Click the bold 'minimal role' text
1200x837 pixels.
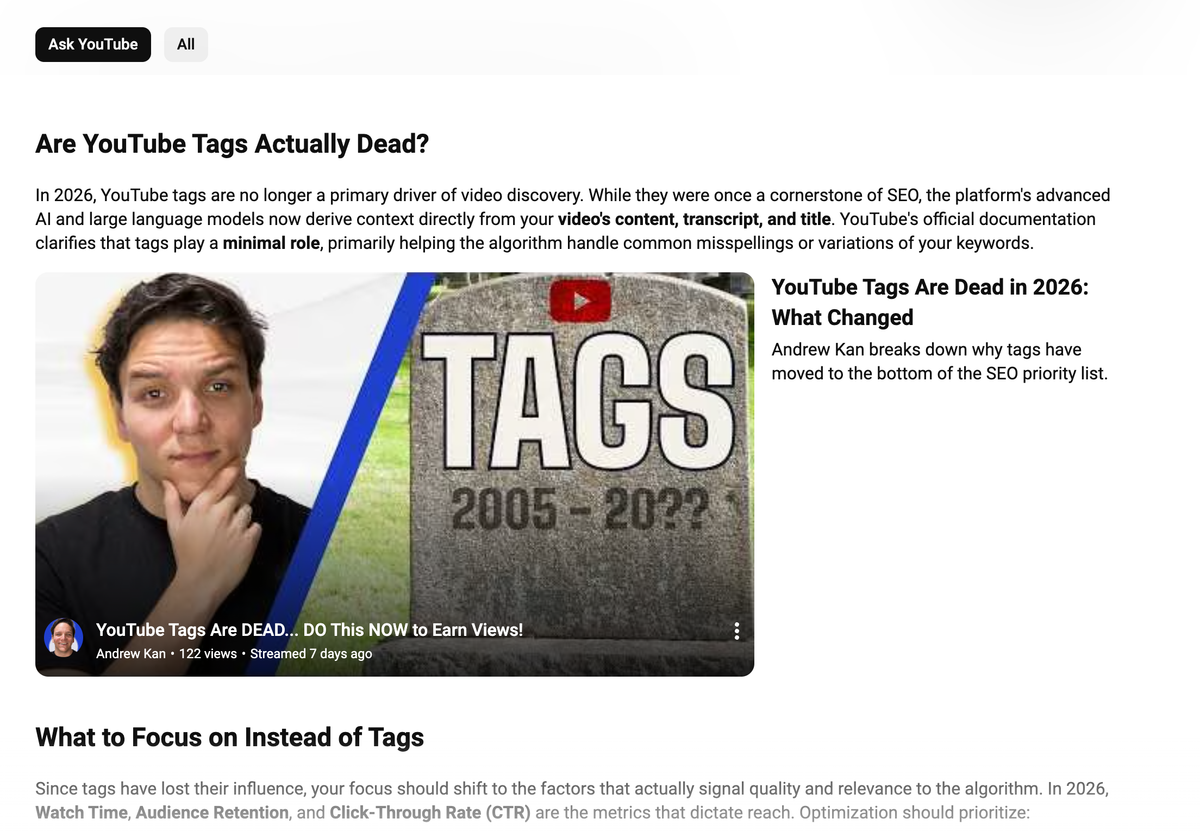pos(272,243)
